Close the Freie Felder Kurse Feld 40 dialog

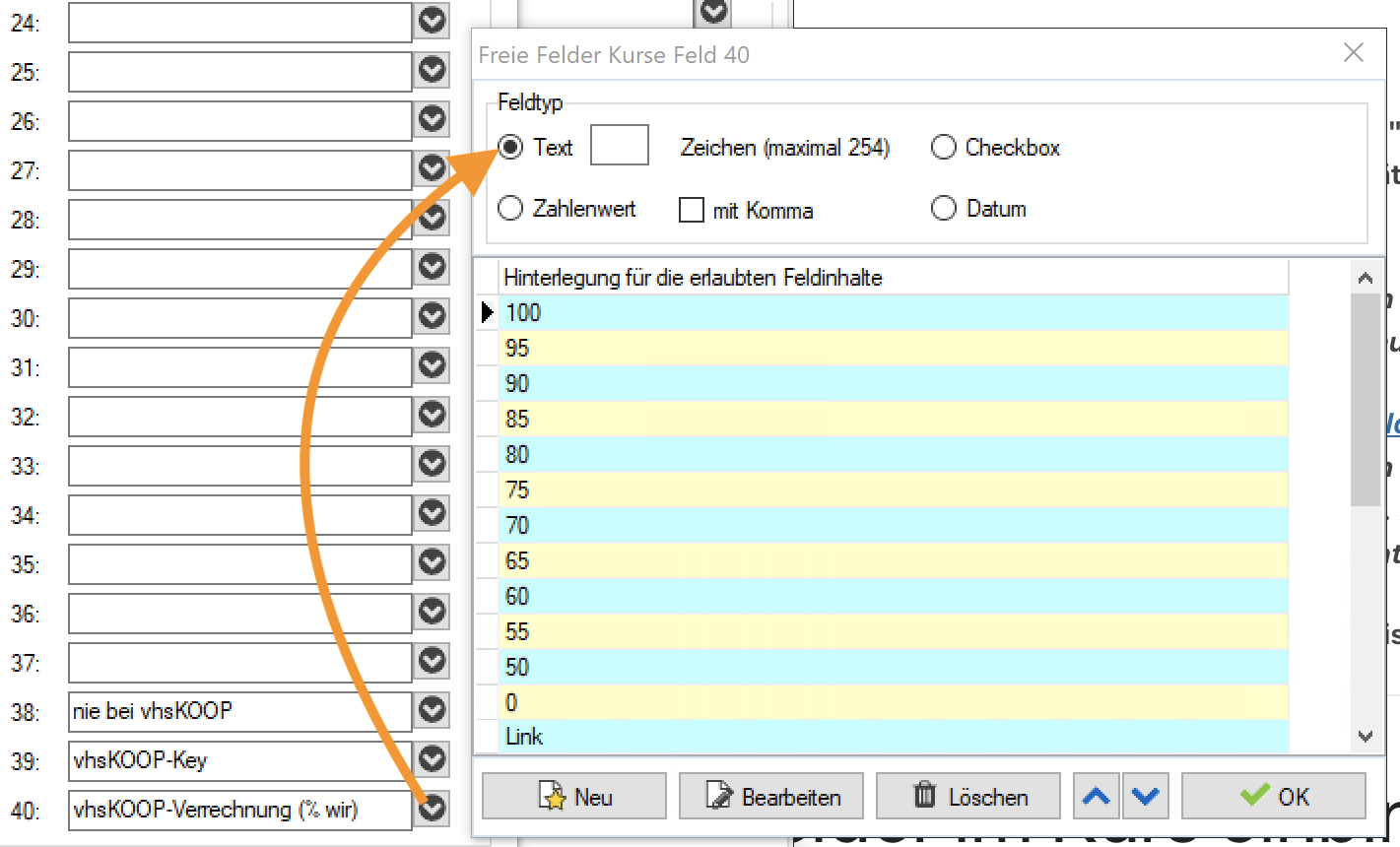(1354, 52)
